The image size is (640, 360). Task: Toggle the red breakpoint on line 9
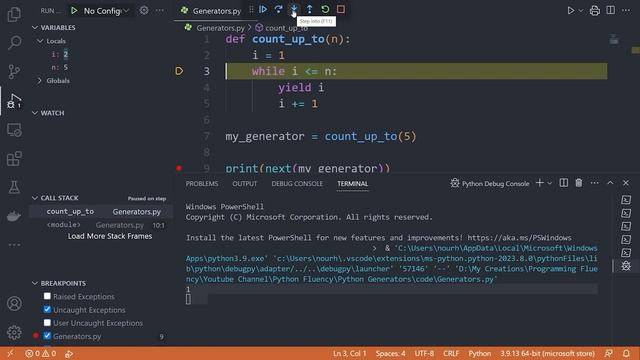[179, 168]
